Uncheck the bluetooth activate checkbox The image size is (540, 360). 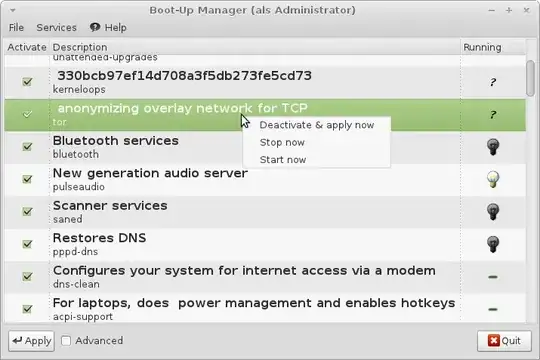click(27, 146)
